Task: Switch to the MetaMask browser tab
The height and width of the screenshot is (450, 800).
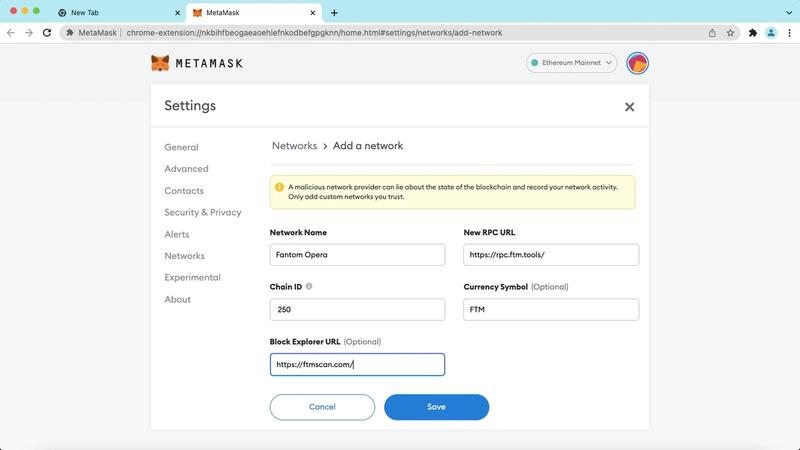Action: [x=254, y=13]
